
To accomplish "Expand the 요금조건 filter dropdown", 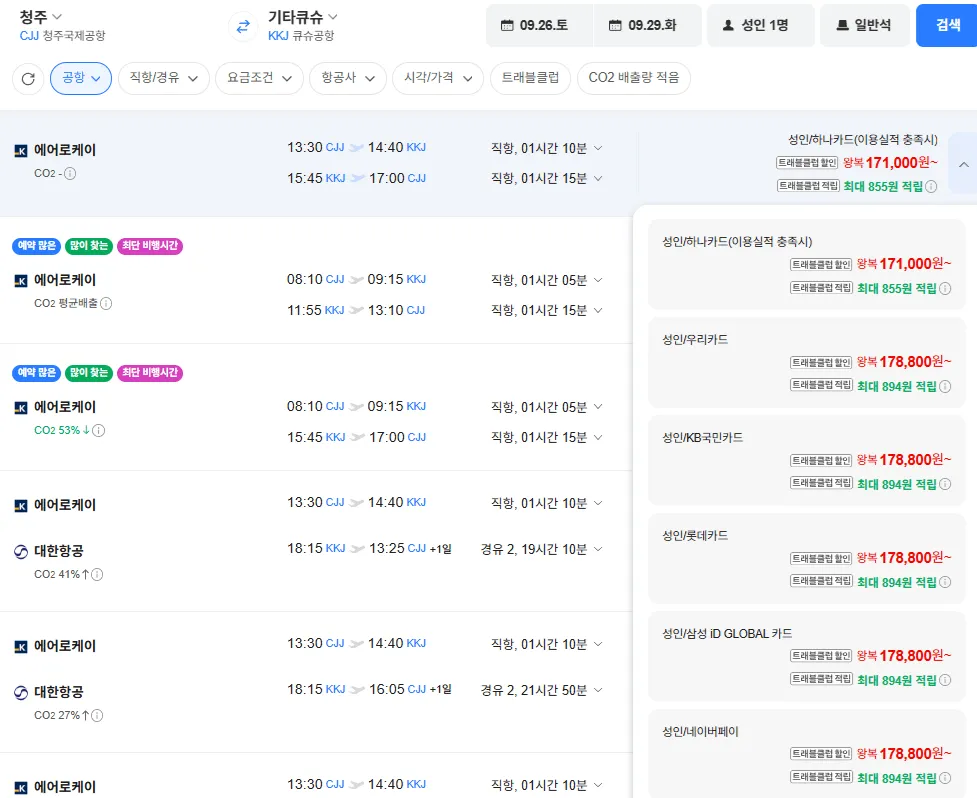I will point(259,78).
